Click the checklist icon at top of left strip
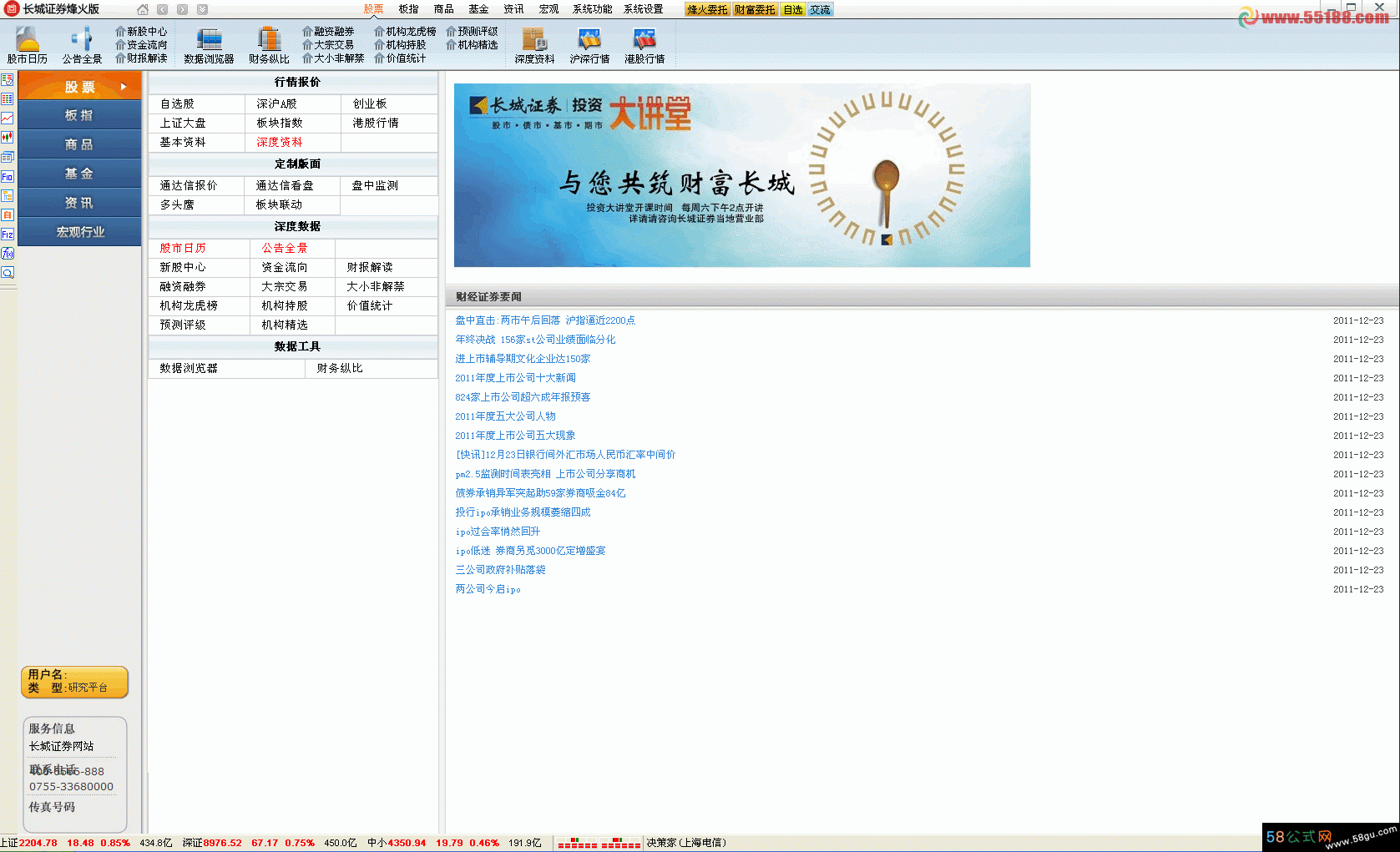Image resolution: width=1400 pixels, height=852 pixels. (8, 80)
